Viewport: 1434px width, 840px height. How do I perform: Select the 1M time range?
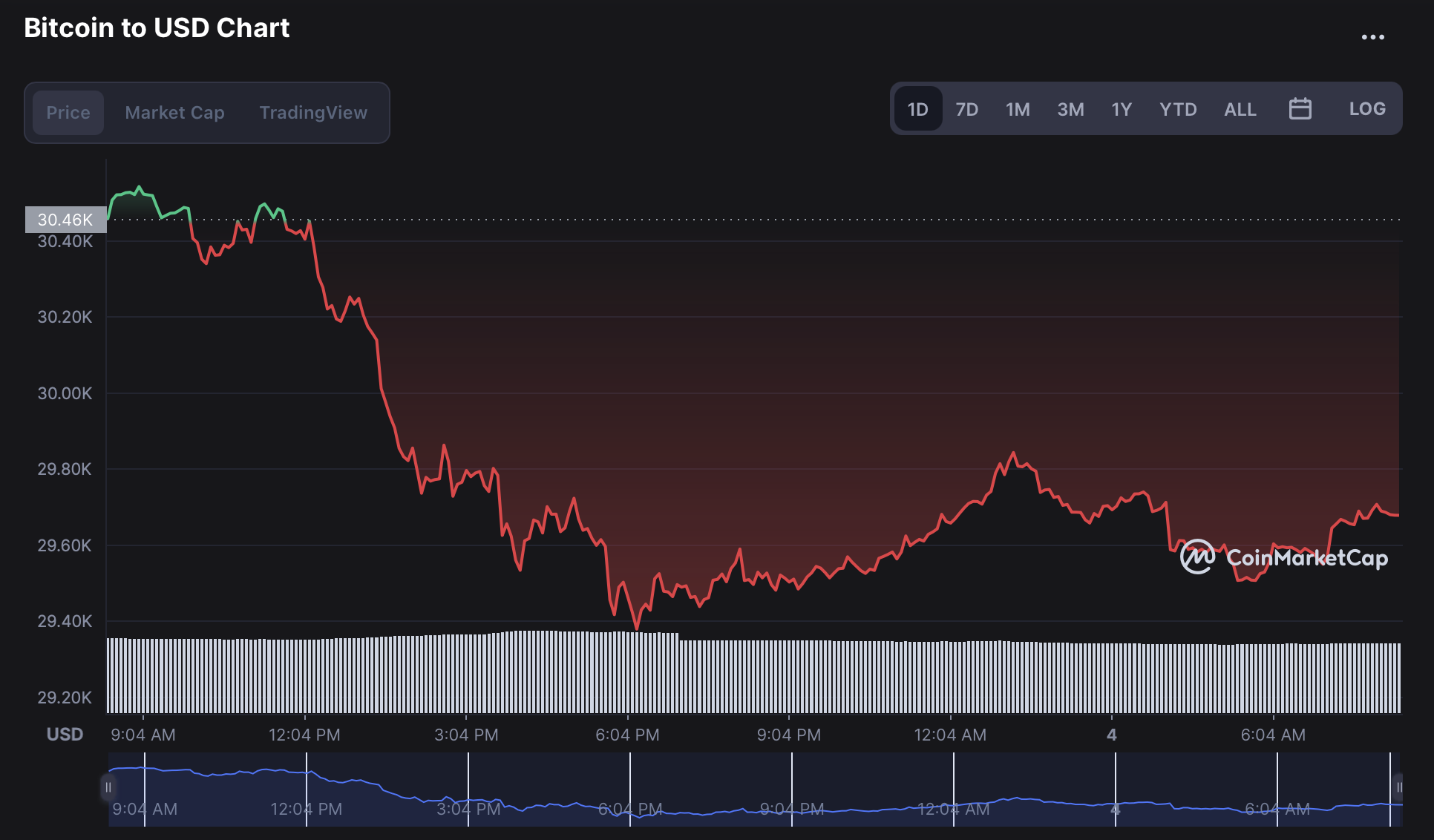pyautogui.click(x=1018, y=109)
